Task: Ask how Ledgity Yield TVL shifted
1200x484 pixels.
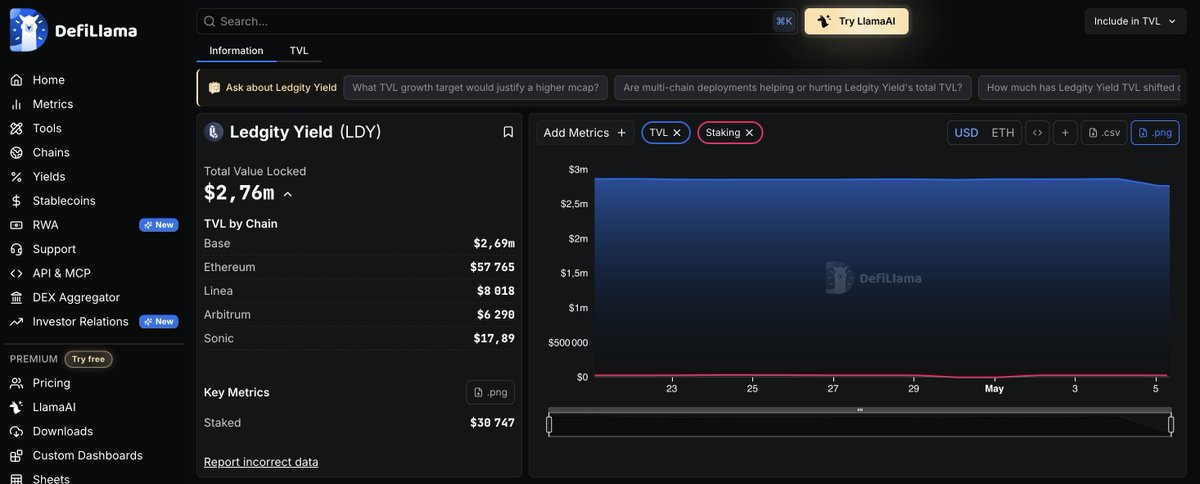Action: click(1082, 87)
